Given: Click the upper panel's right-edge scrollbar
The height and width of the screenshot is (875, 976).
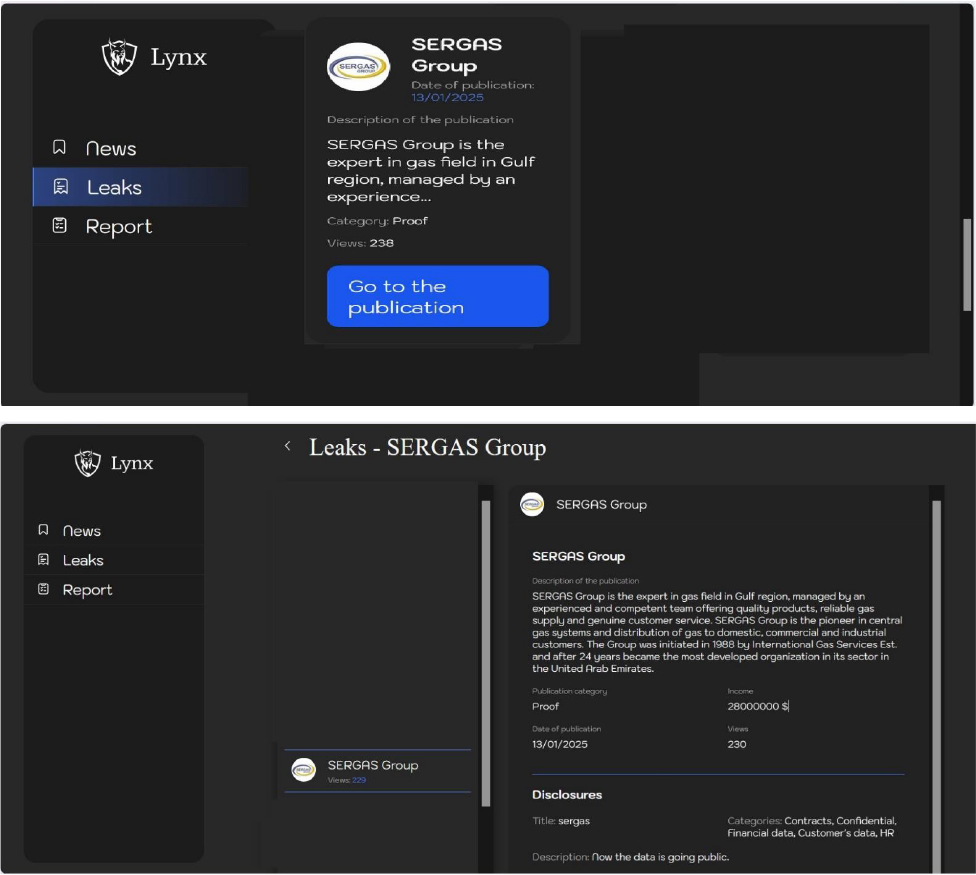Looking at the screenshot, I should (x=967, y=264).
